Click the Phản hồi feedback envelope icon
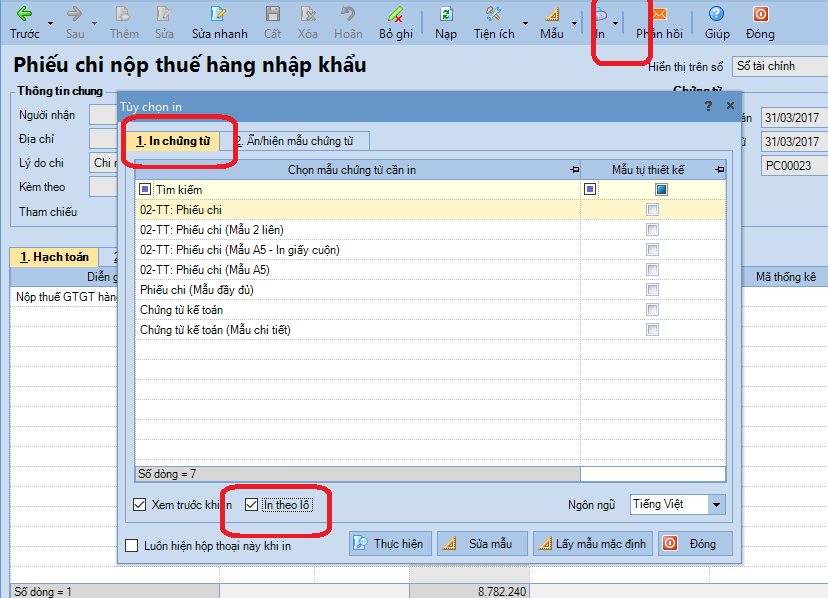Image resolution: width=828 pixels, height=598 pixels. click(660, 14)
